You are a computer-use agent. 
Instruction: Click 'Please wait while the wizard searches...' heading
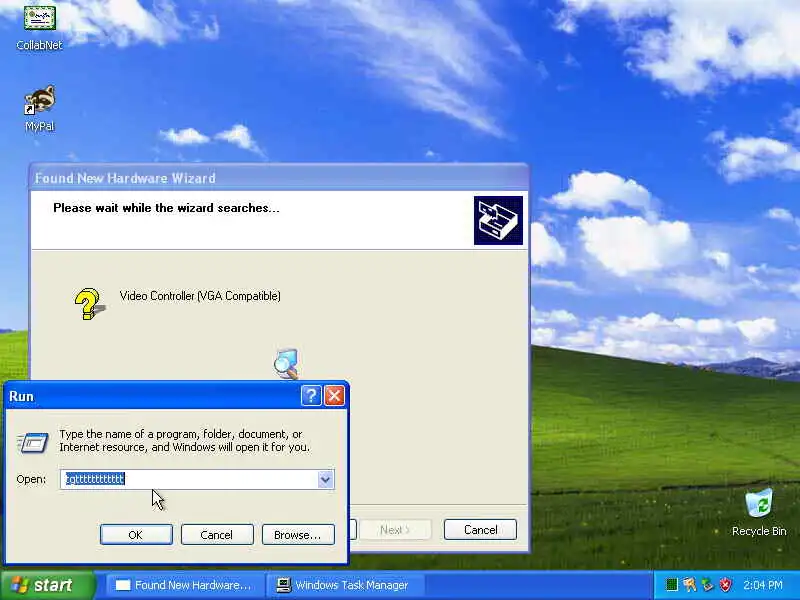coord(166,208)
